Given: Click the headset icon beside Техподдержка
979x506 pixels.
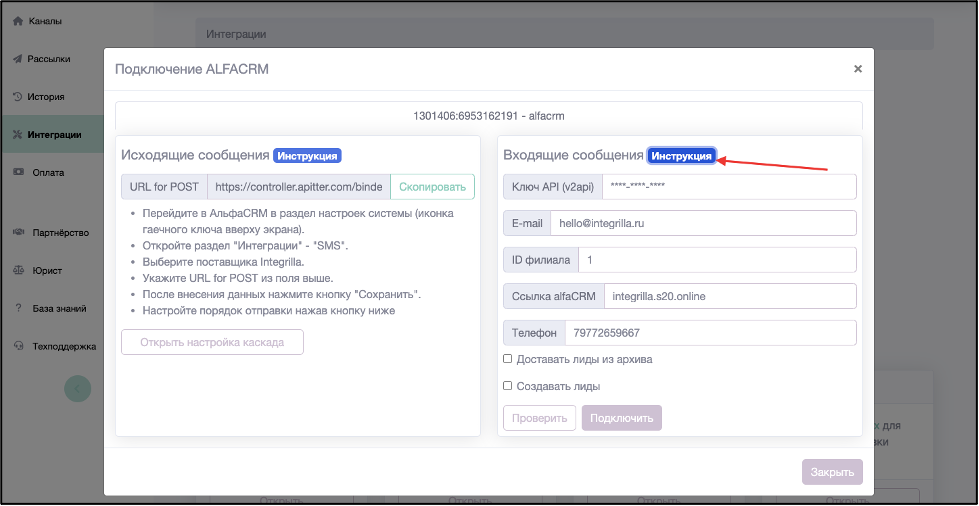Looking at the screenshot, I should (x=19, y=346).
